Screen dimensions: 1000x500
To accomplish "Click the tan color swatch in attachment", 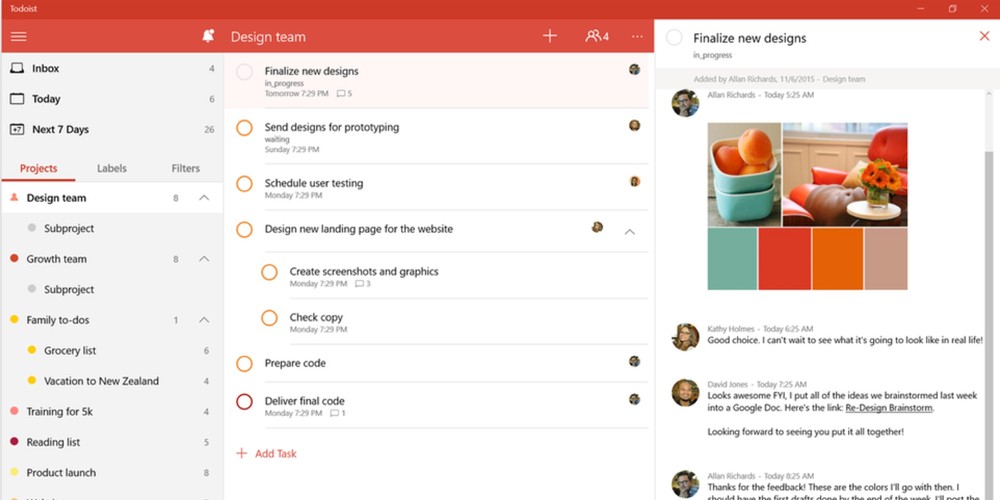I will [886, 259].
